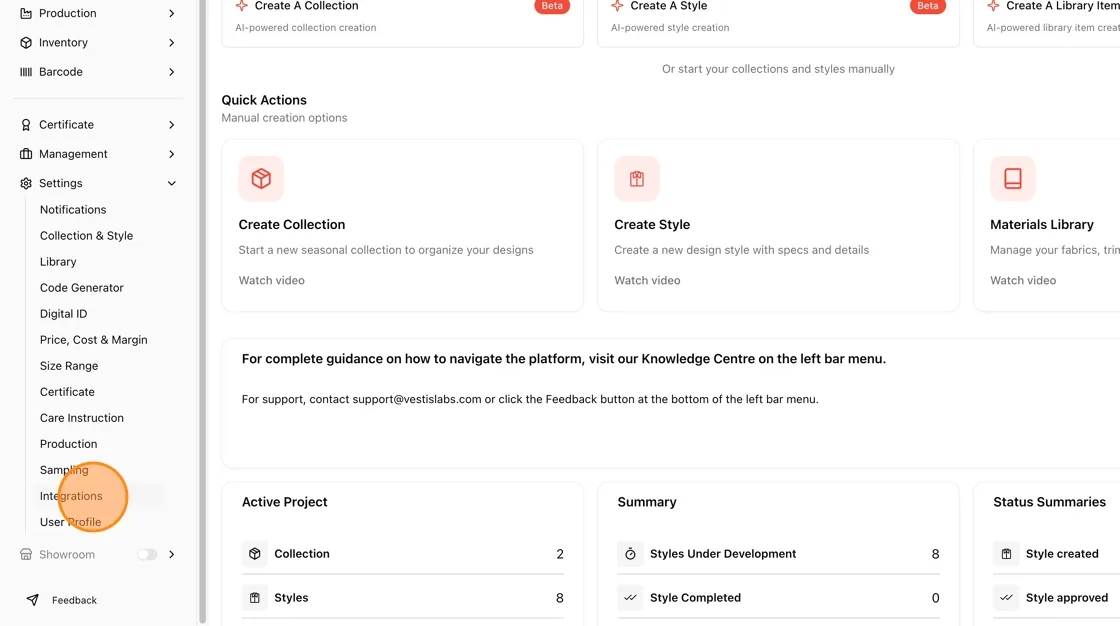Expand the Management menu chevron
This screenshot has width=1120, height=626.
point(171,154)
